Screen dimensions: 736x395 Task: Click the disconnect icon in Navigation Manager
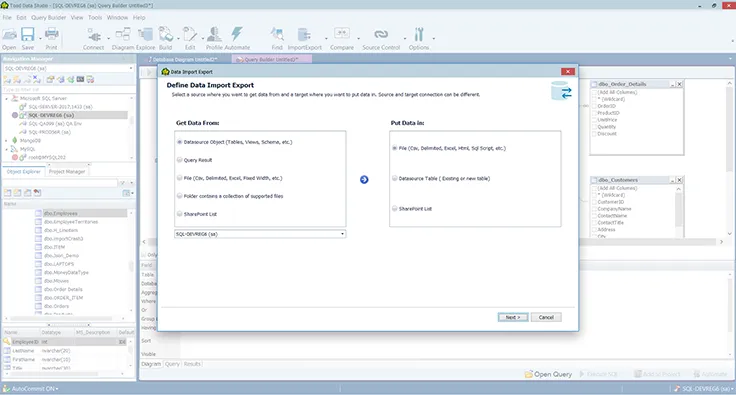click(37, 80)
